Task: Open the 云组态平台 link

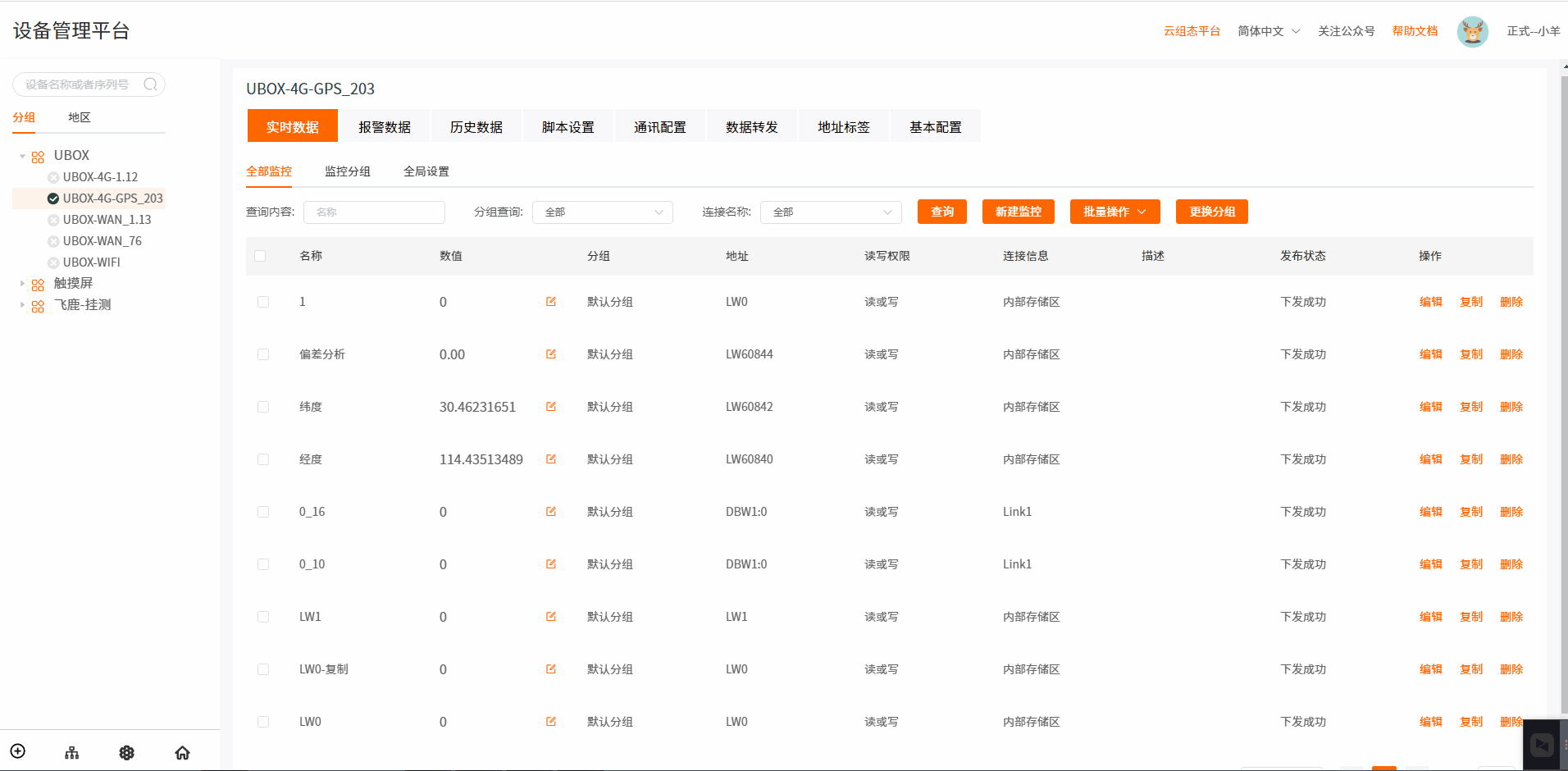Action: pos(1192,31)
